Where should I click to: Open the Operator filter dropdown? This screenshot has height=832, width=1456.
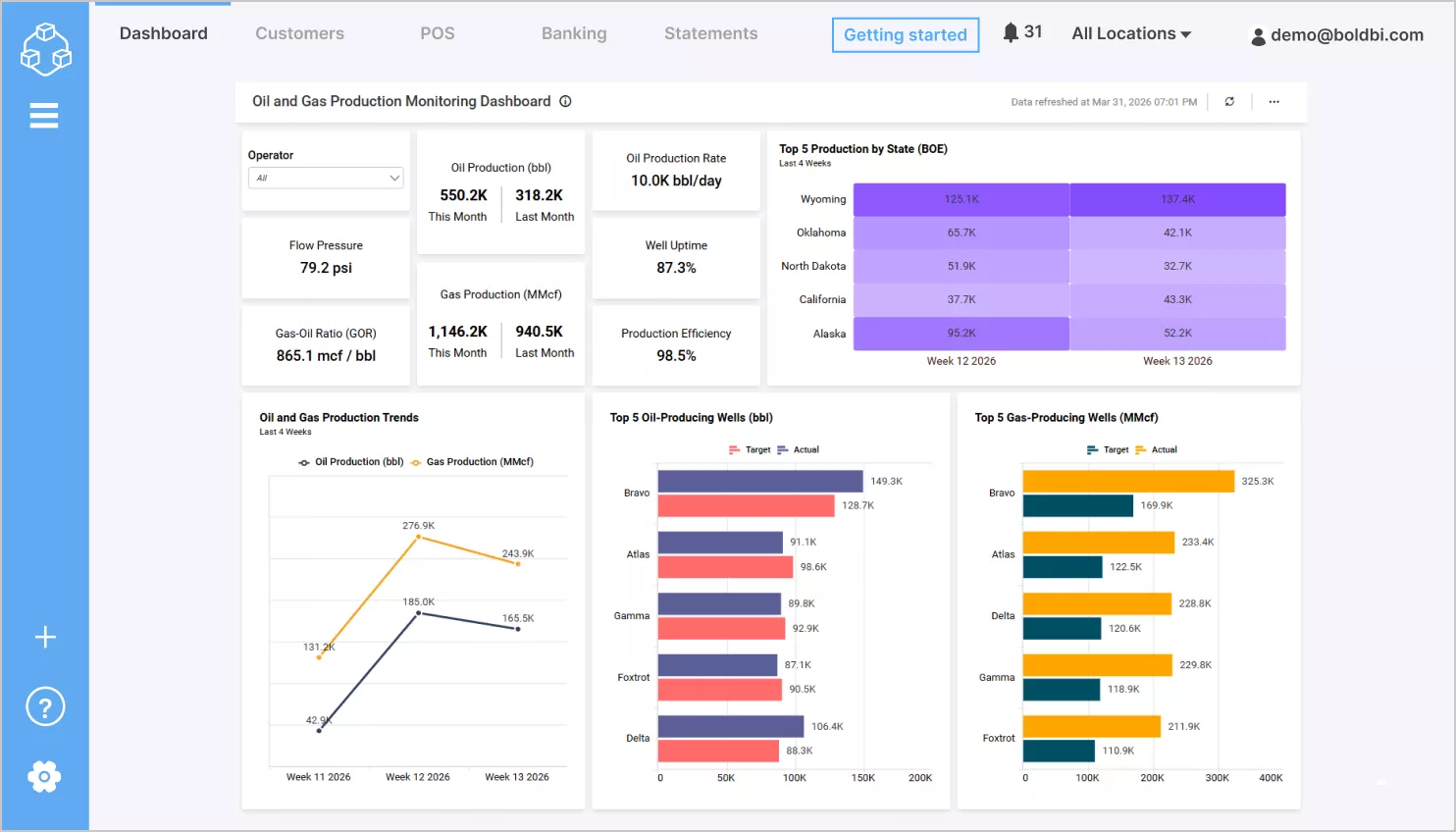pyautogui.click(x=326, y=178)
